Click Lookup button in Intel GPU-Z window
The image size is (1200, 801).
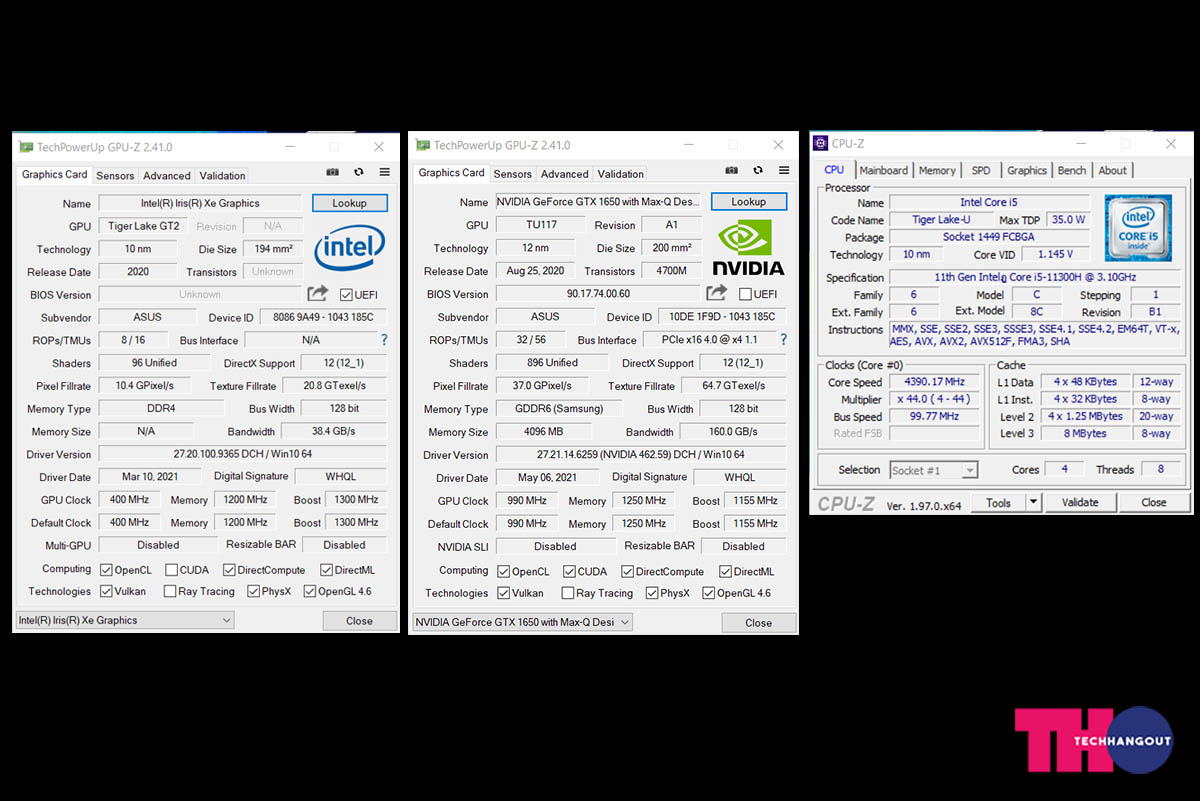click(x=349, y=203)
